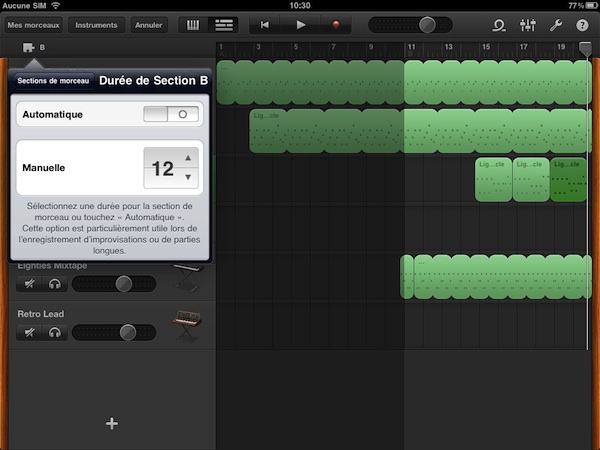The image size is (600, 450).
Task: Start playback with Play button
Action: click(301, 25)
